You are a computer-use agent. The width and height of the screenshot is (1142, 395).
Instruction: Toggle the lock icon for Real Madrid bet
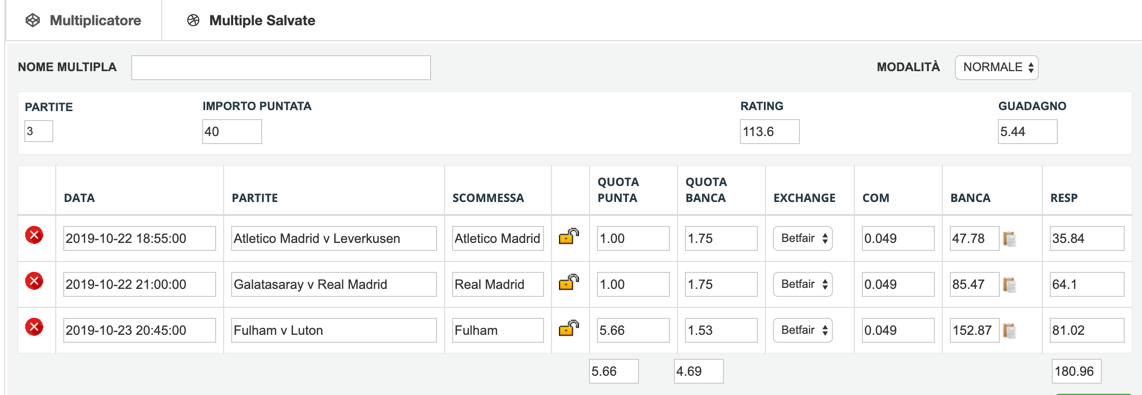(569, 283)
